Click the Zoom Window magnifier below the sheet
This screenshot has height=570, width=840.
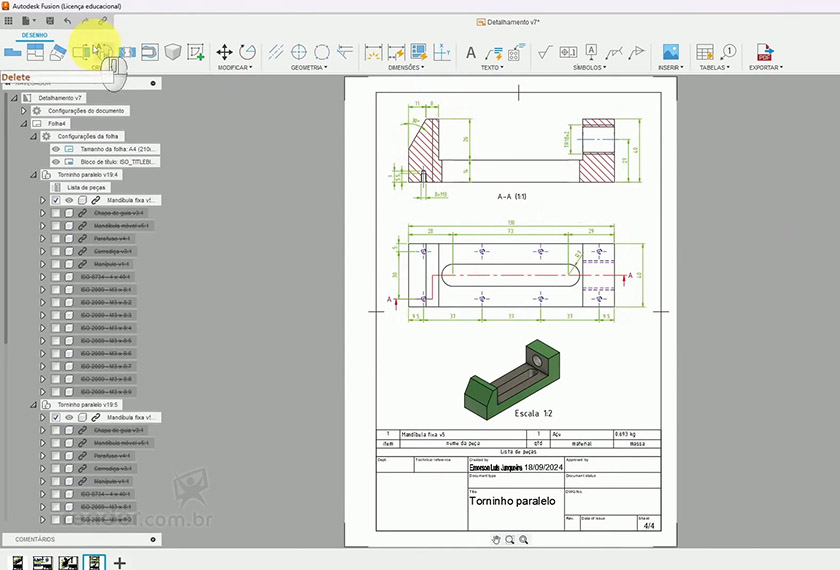click(x=509, y=539)
